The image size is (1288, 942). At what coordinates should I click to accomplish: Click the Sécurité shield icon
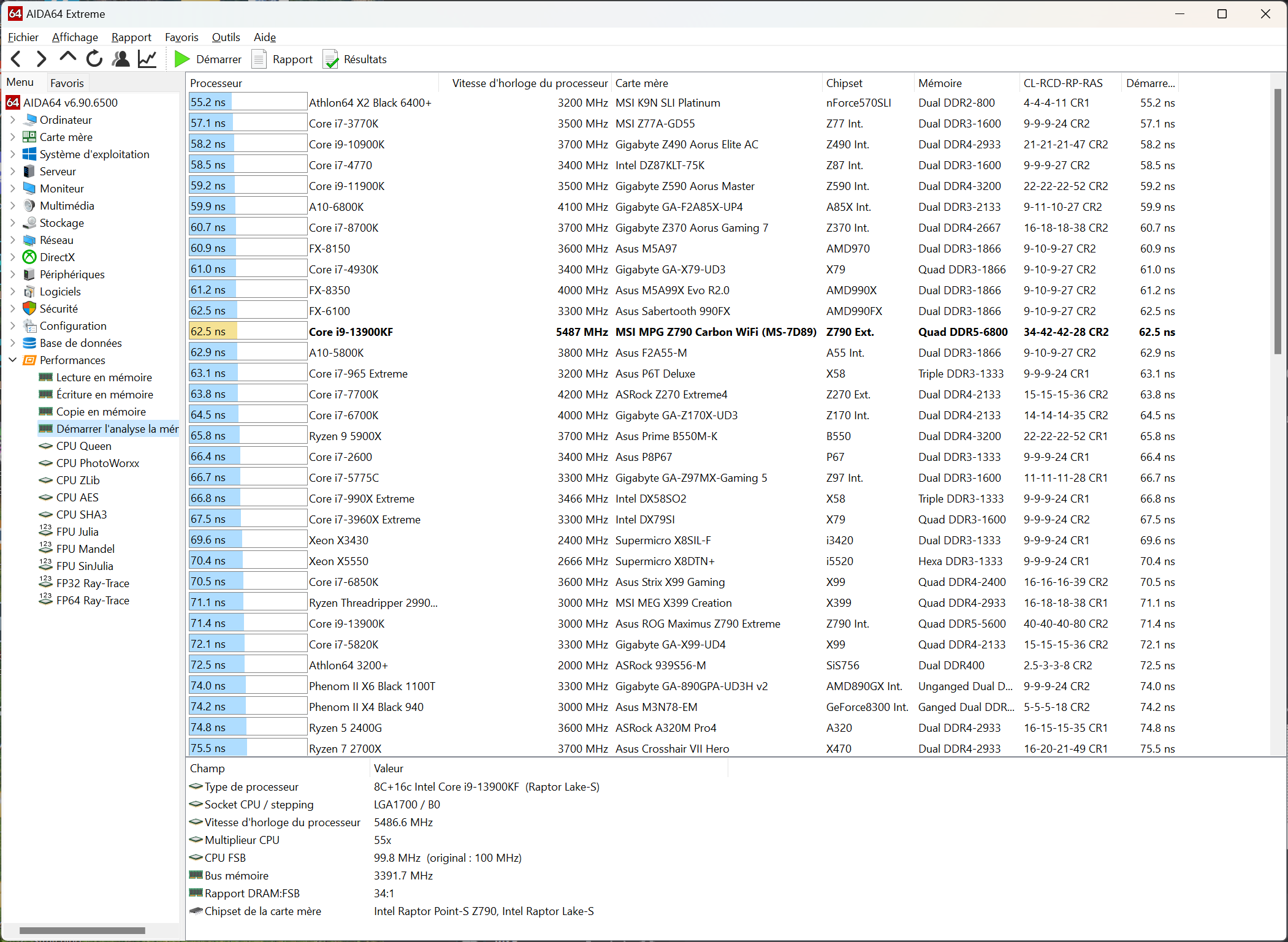(29, 309)
